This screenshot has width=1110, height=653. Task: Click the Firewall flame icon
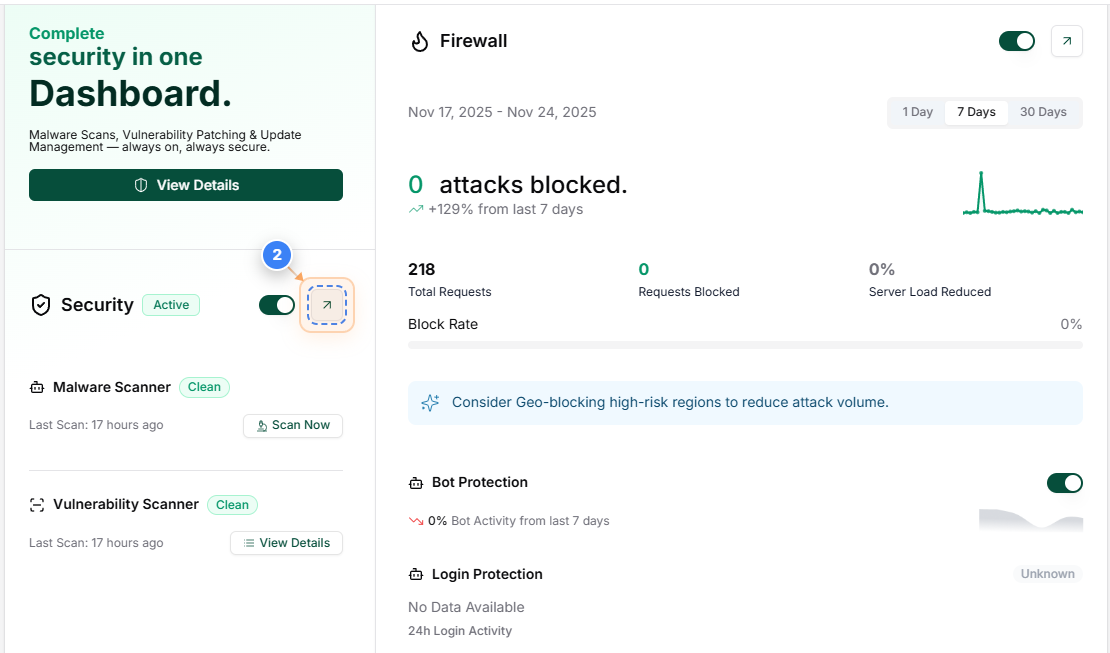pos(420,42)
